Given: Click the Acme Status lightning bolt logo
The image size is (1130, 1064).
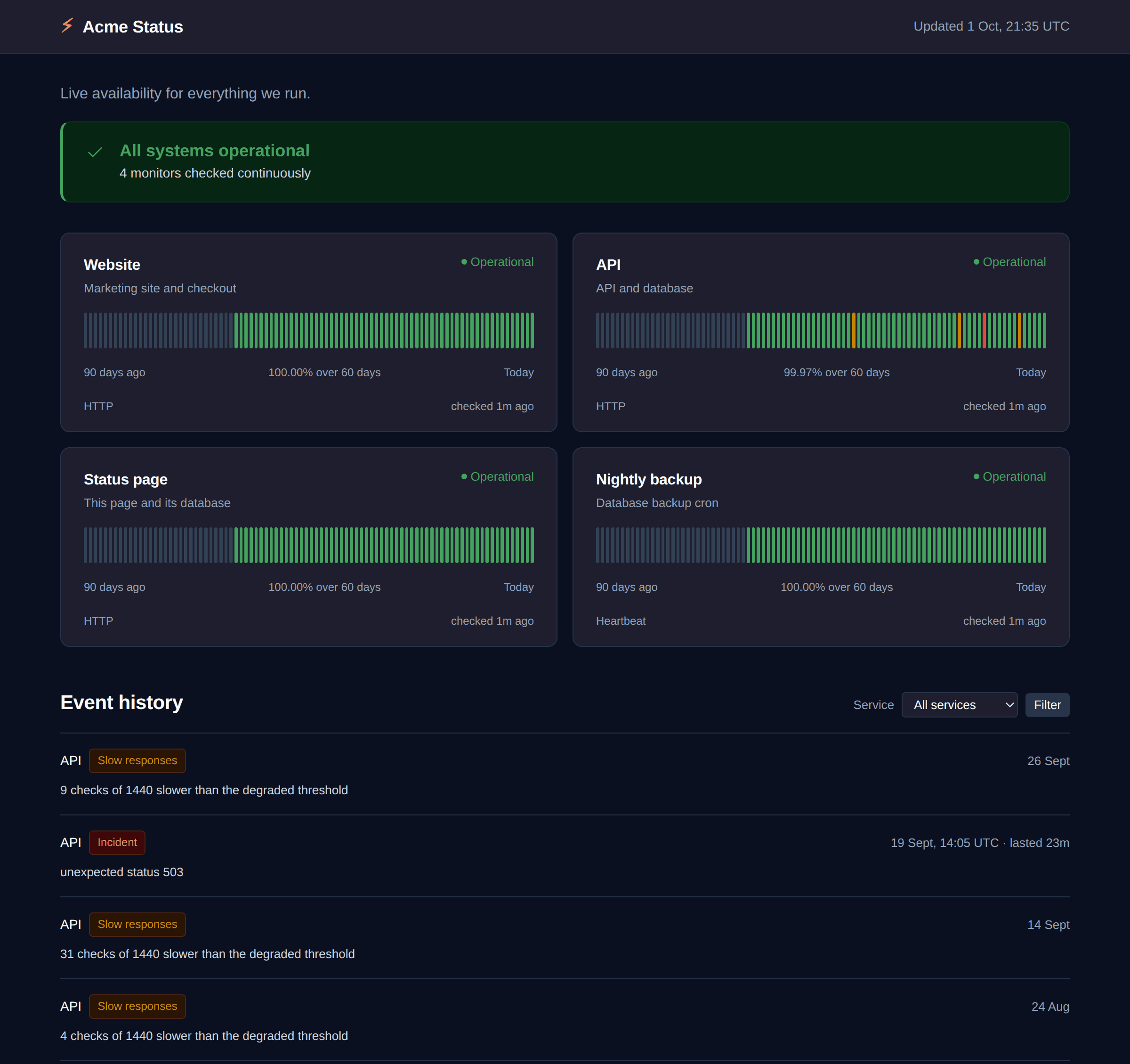Looking at the screenshot, I should [x=67, y=25].
